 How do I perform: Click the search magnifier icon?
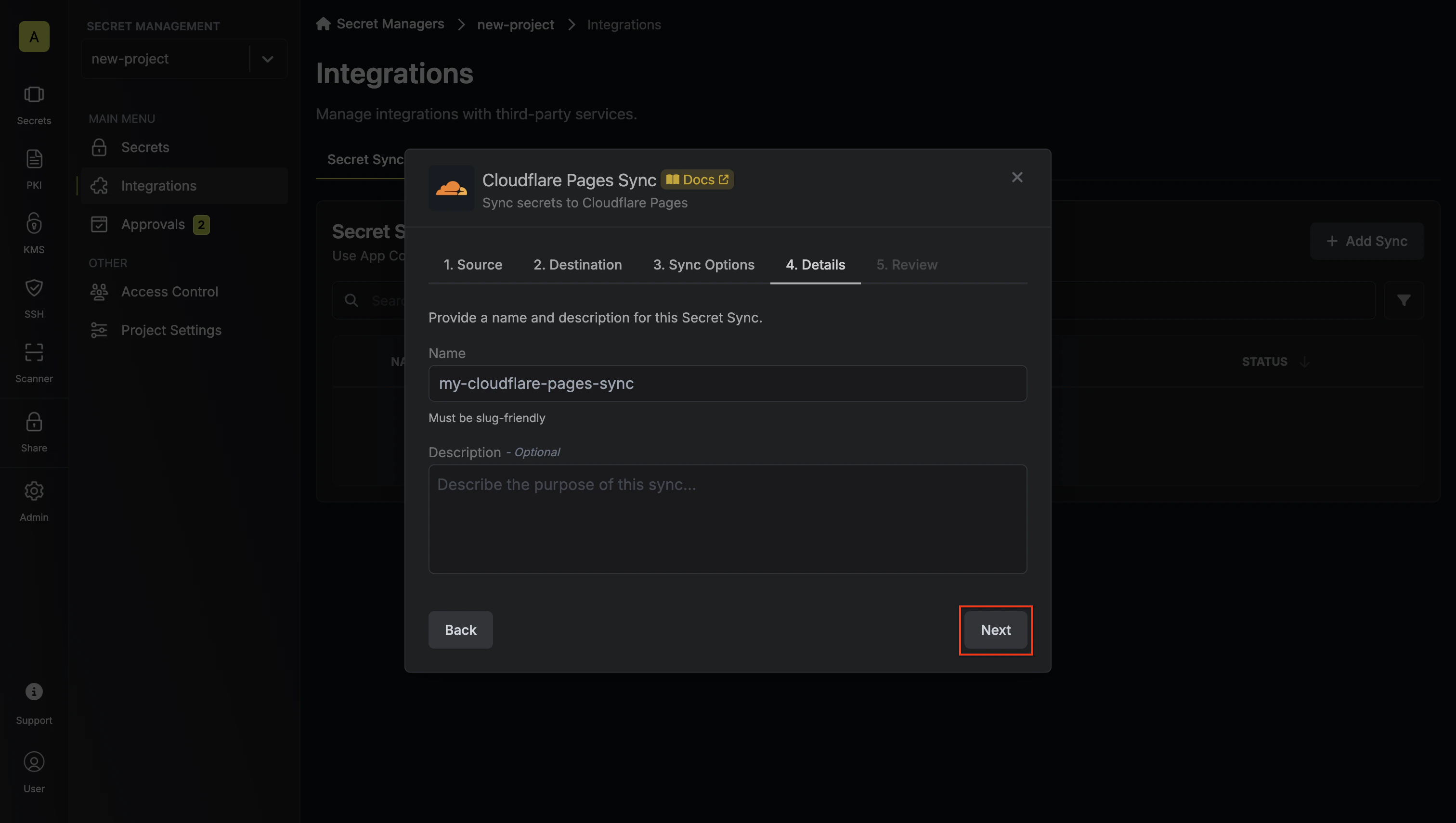coord(351,300)
